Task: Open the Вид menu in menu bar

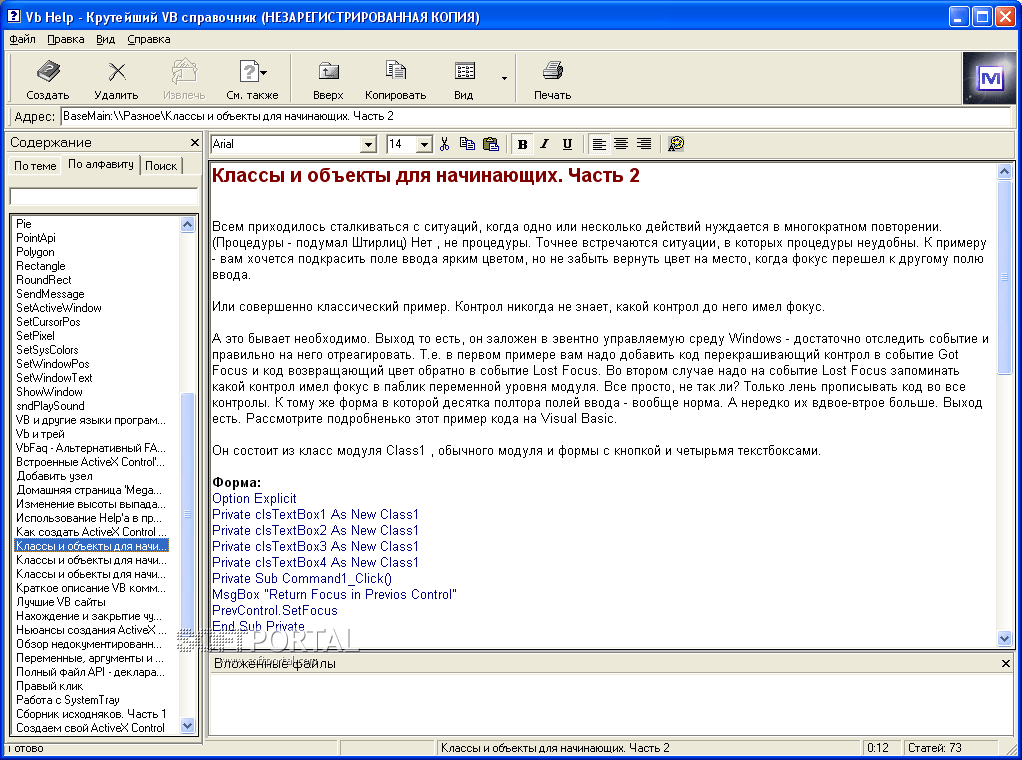Action: (106, 39)
